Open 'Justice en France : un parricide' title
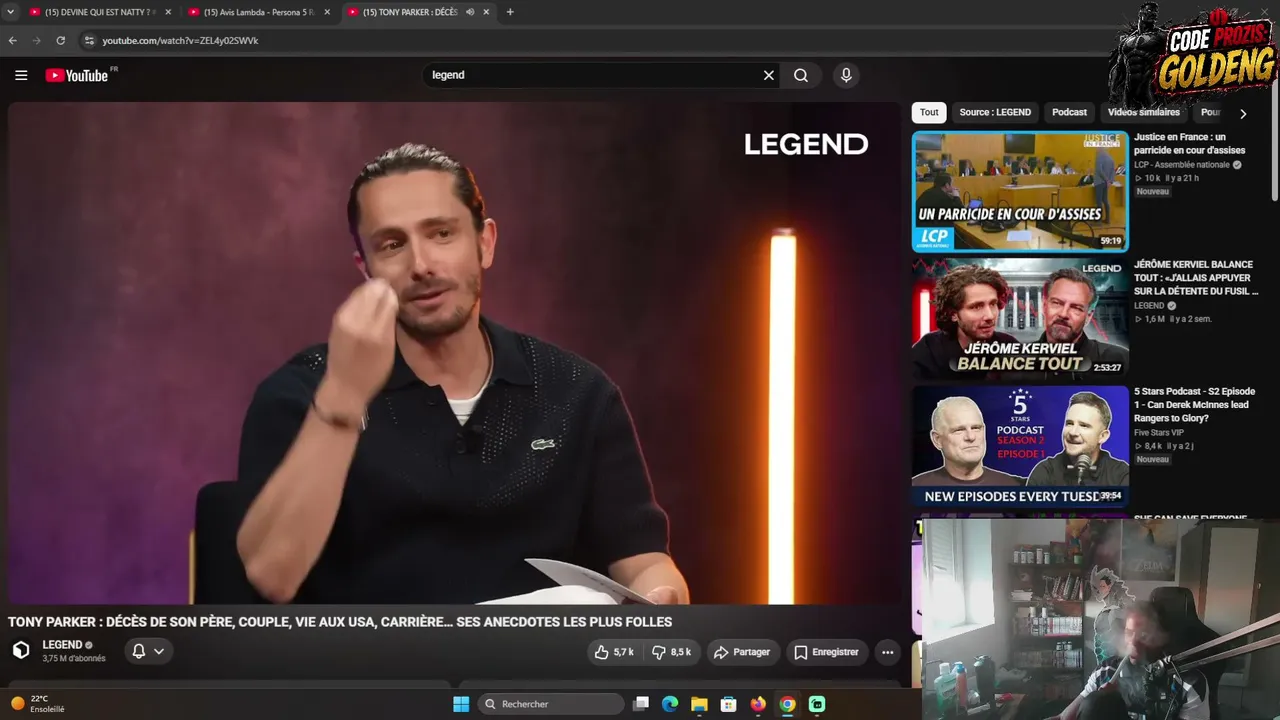Image resolution: width=1280 pixels, height=720 pixels. pos(1189,144)
